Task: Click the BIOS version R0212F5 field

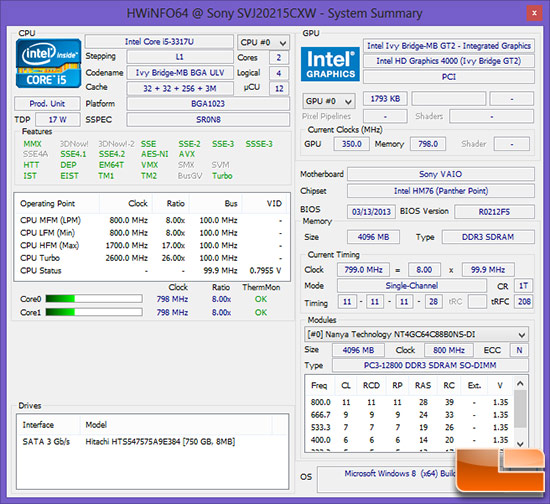Action: (x=495, y=212)
